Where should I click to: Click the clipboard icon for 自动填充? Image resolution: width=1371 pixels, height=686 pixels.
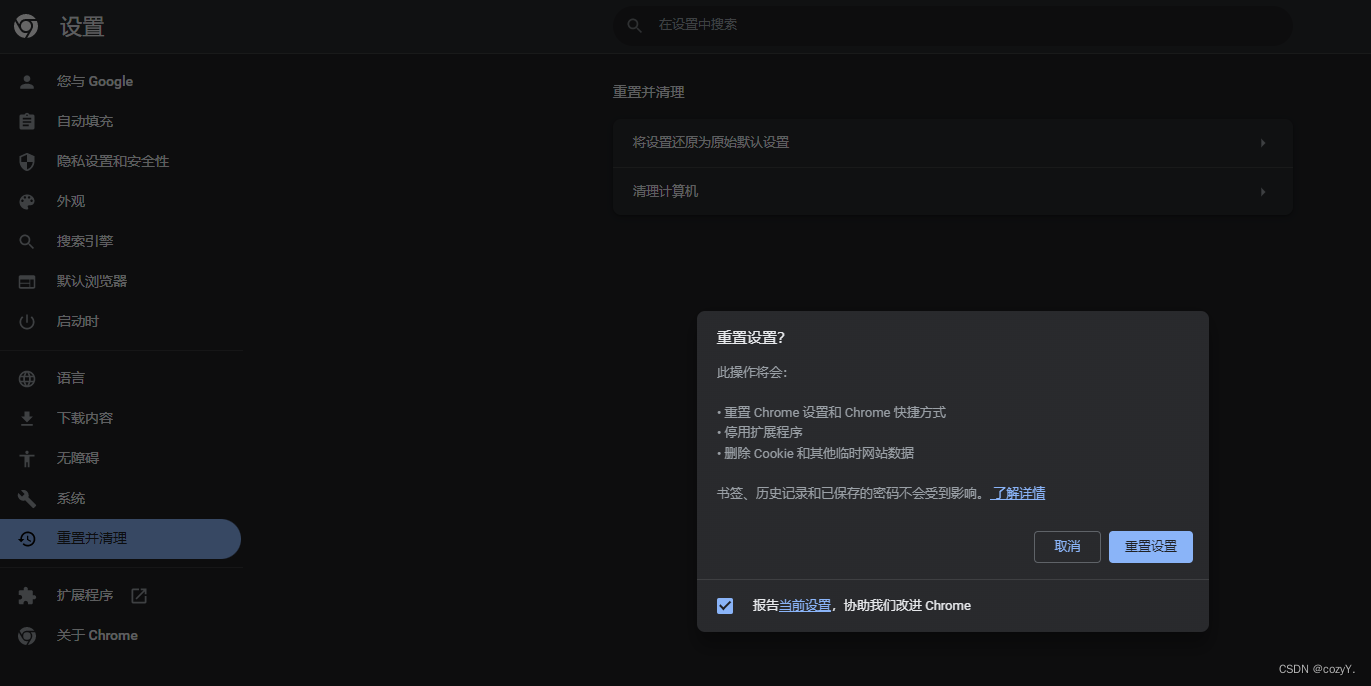(27, 122)
